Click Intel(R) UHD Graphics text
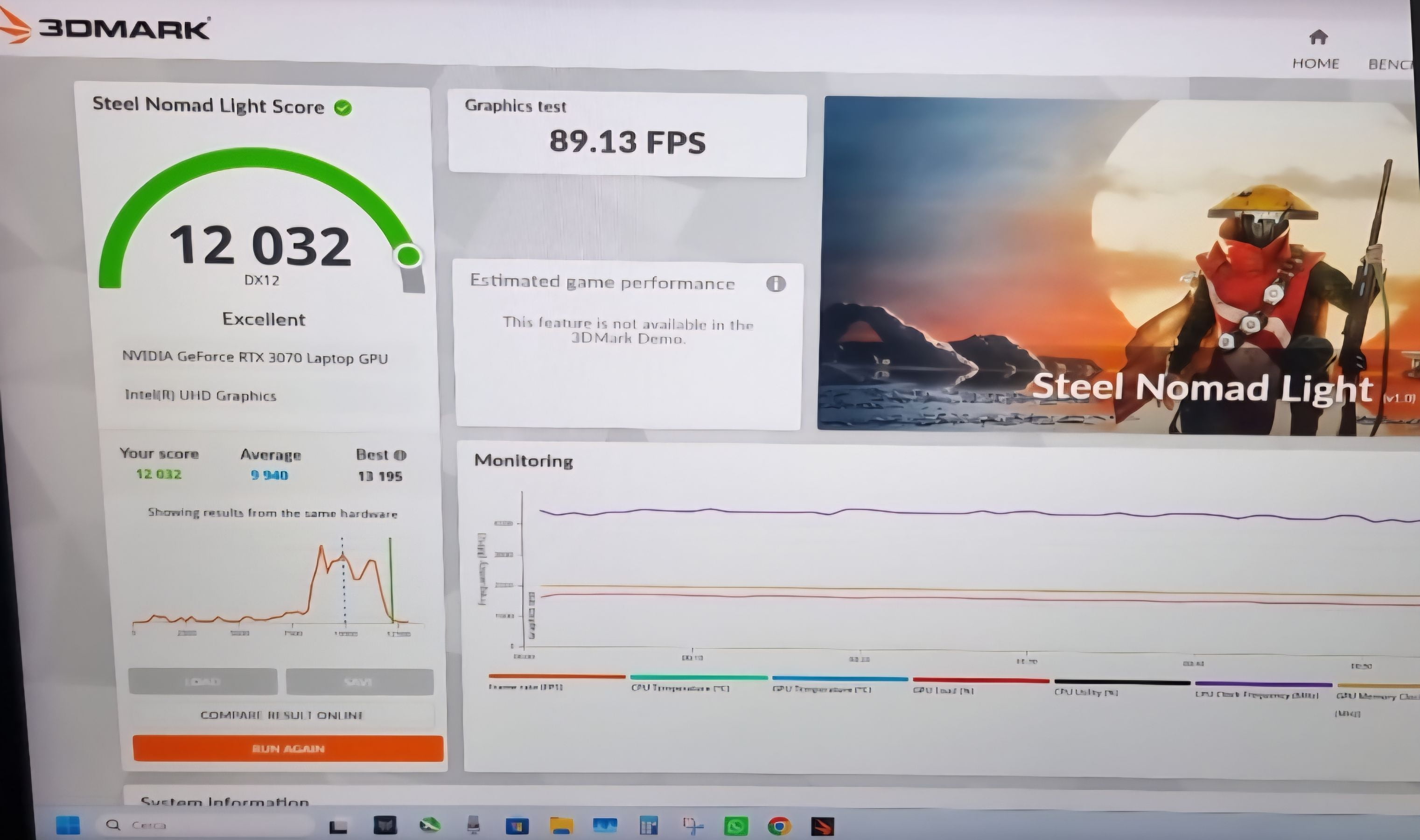This screenshot has height=840, width=1420. click(x=200, y=395)
